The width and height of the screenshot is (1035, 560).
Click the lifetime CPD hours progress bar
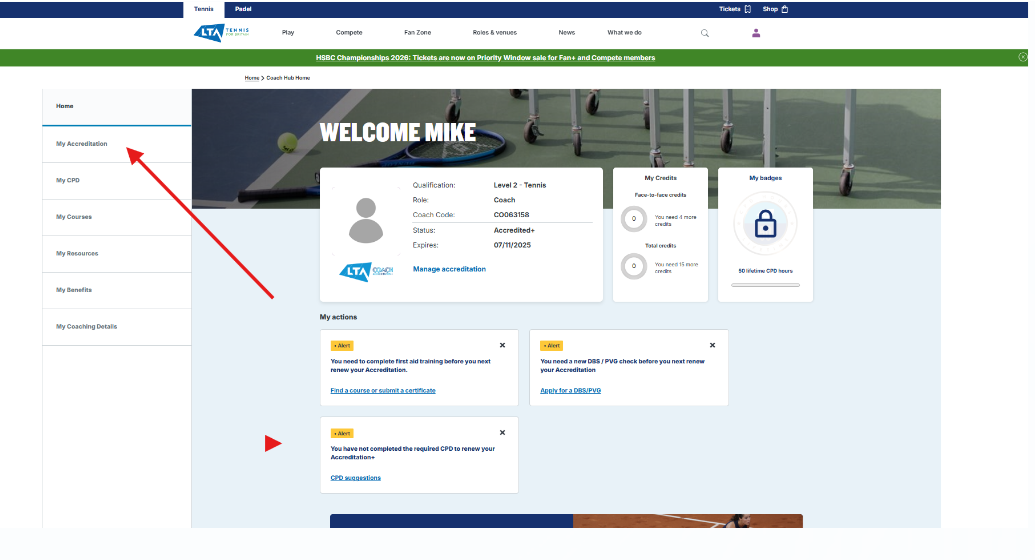[765, 285]
